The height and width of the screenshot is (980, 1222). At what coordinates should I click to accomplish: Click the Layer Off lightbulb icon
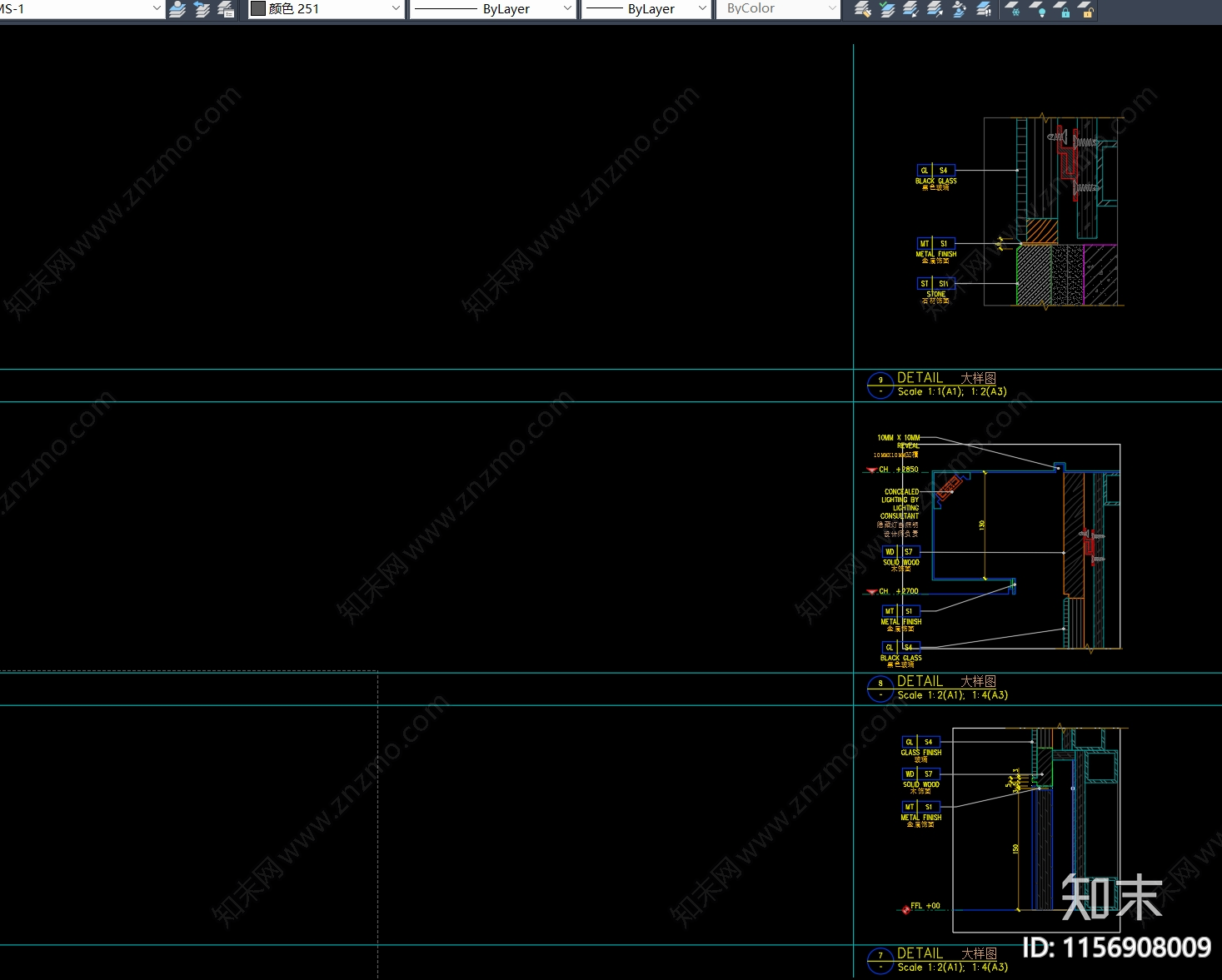[1038, 9]
